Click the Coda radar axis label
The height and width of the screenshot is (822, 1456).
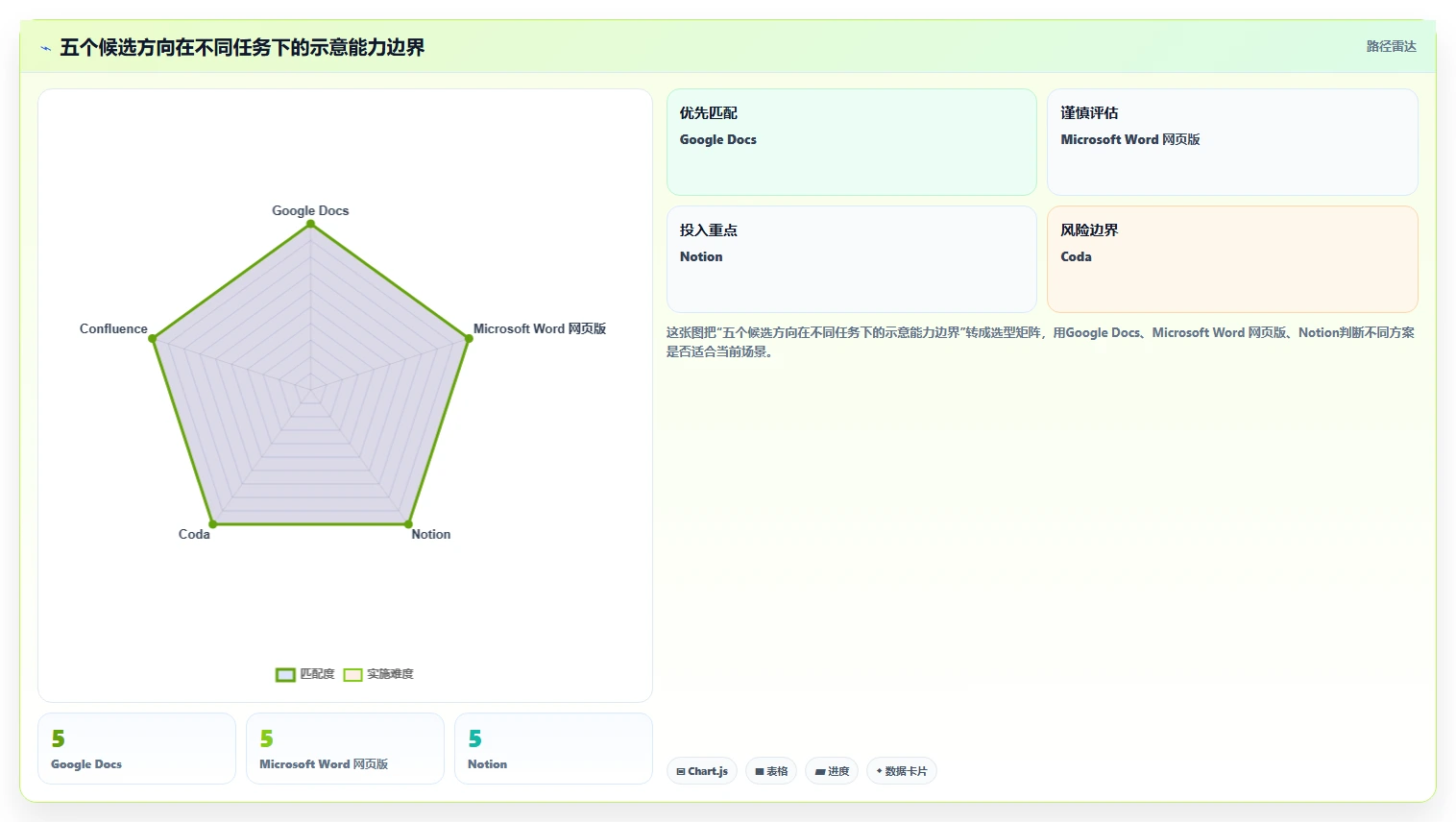pyautogui.click(x=194, y=534)
